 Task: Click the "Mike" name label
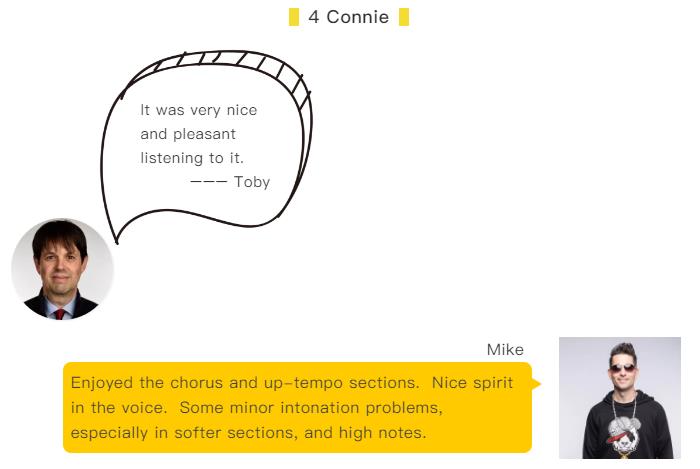(x=505, y=349)
